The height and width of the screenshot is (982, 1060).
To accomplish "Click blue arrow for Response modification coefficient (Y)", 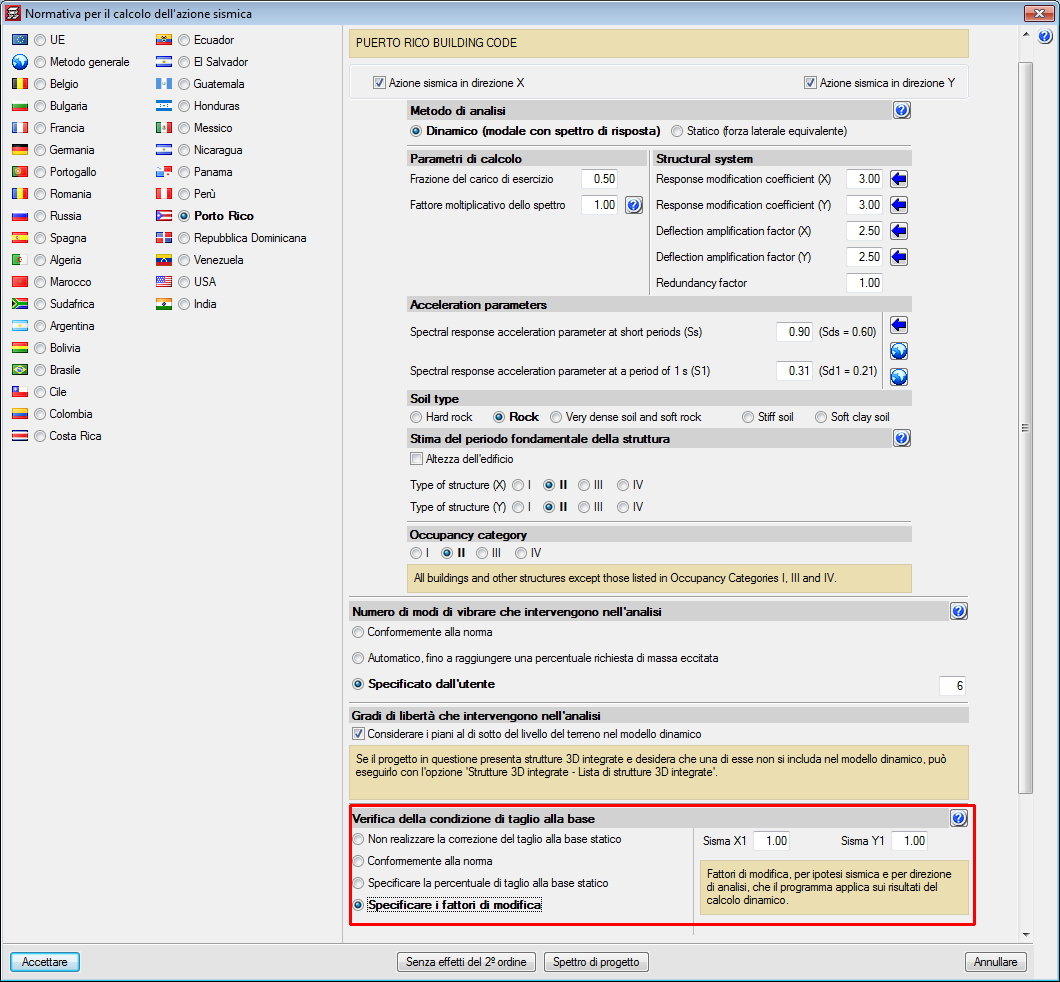I will [898, 205].
